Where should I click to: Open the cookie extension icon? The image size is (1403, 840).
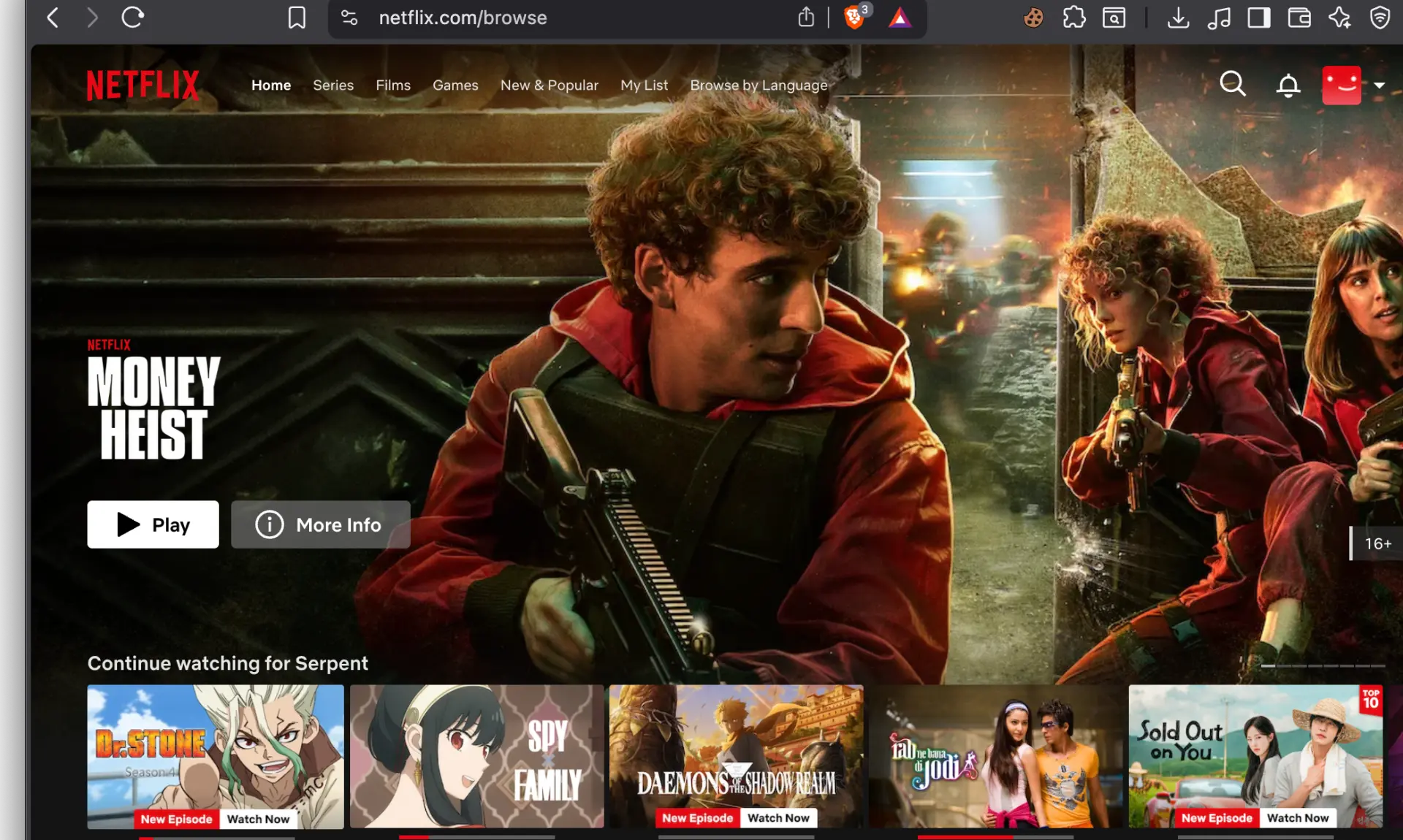click(1033, 18)
